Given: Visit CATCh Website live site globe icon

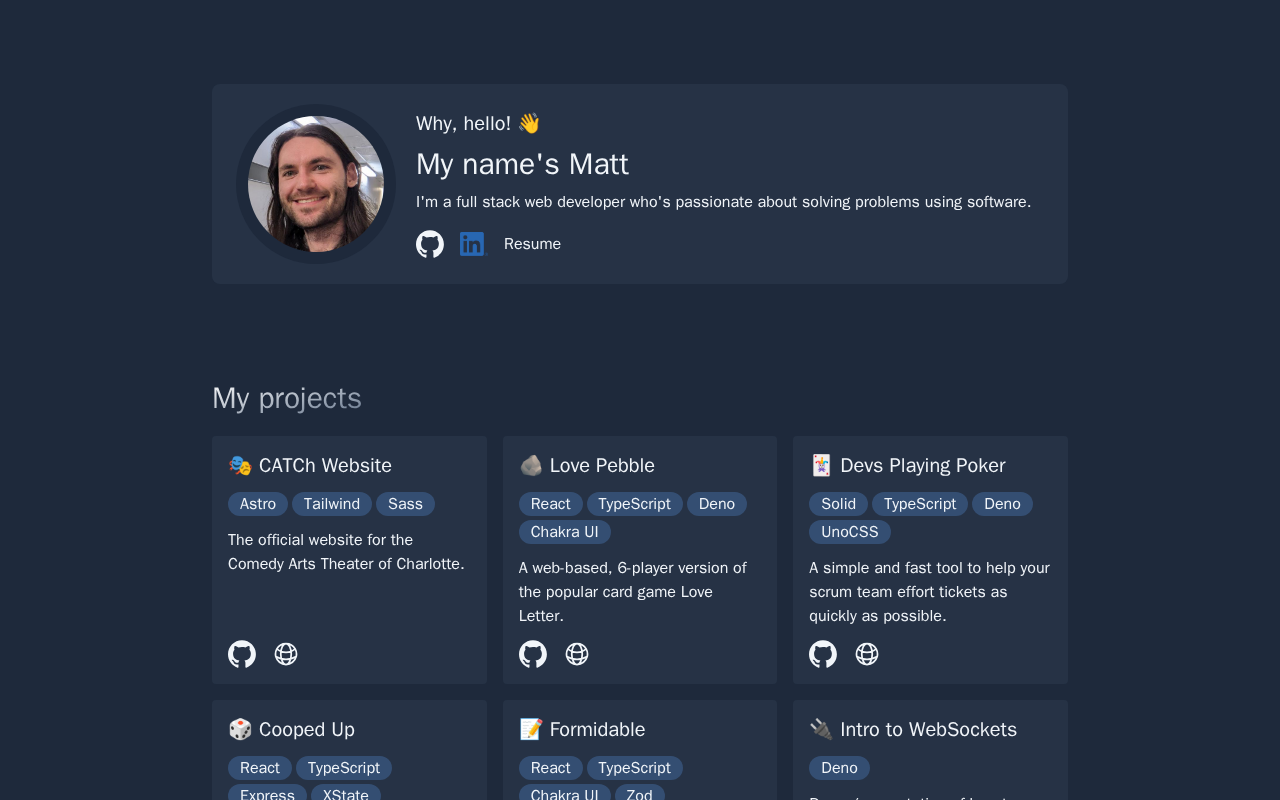Looking at the screenshot, I should pyautogui.click(x=286, y=654).
